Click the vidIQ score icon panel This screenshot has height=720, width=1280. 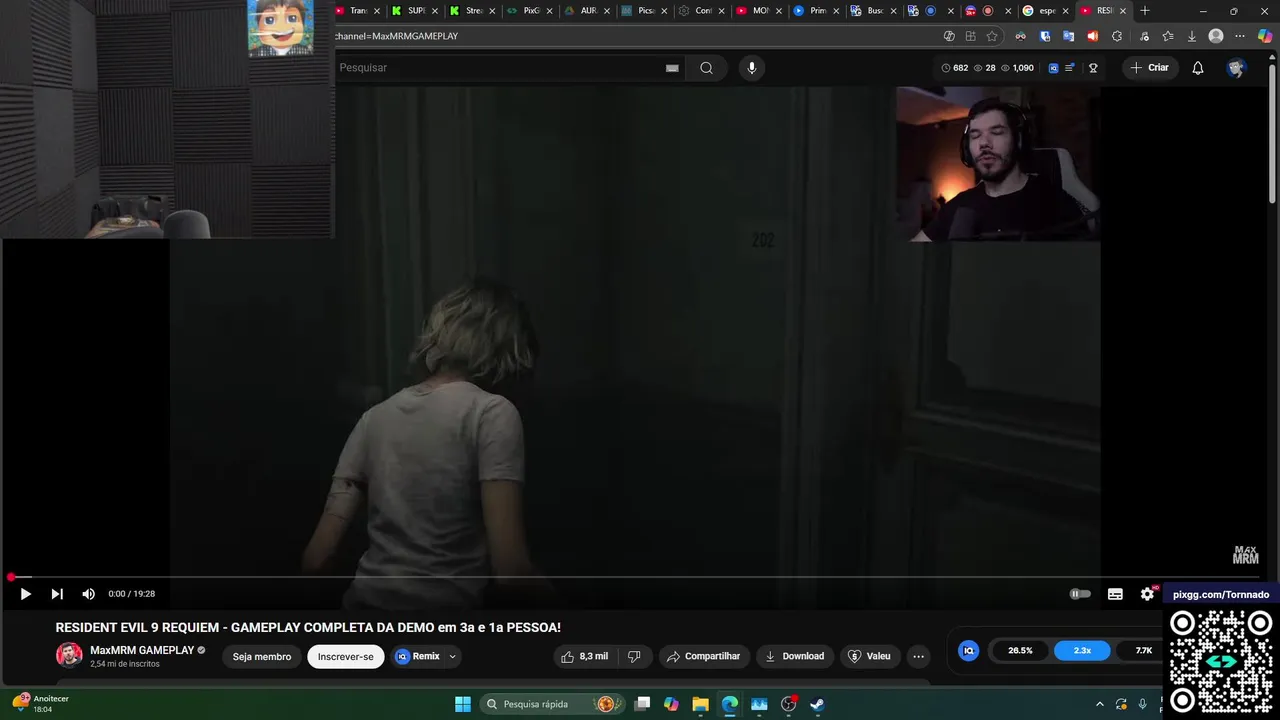968,651
